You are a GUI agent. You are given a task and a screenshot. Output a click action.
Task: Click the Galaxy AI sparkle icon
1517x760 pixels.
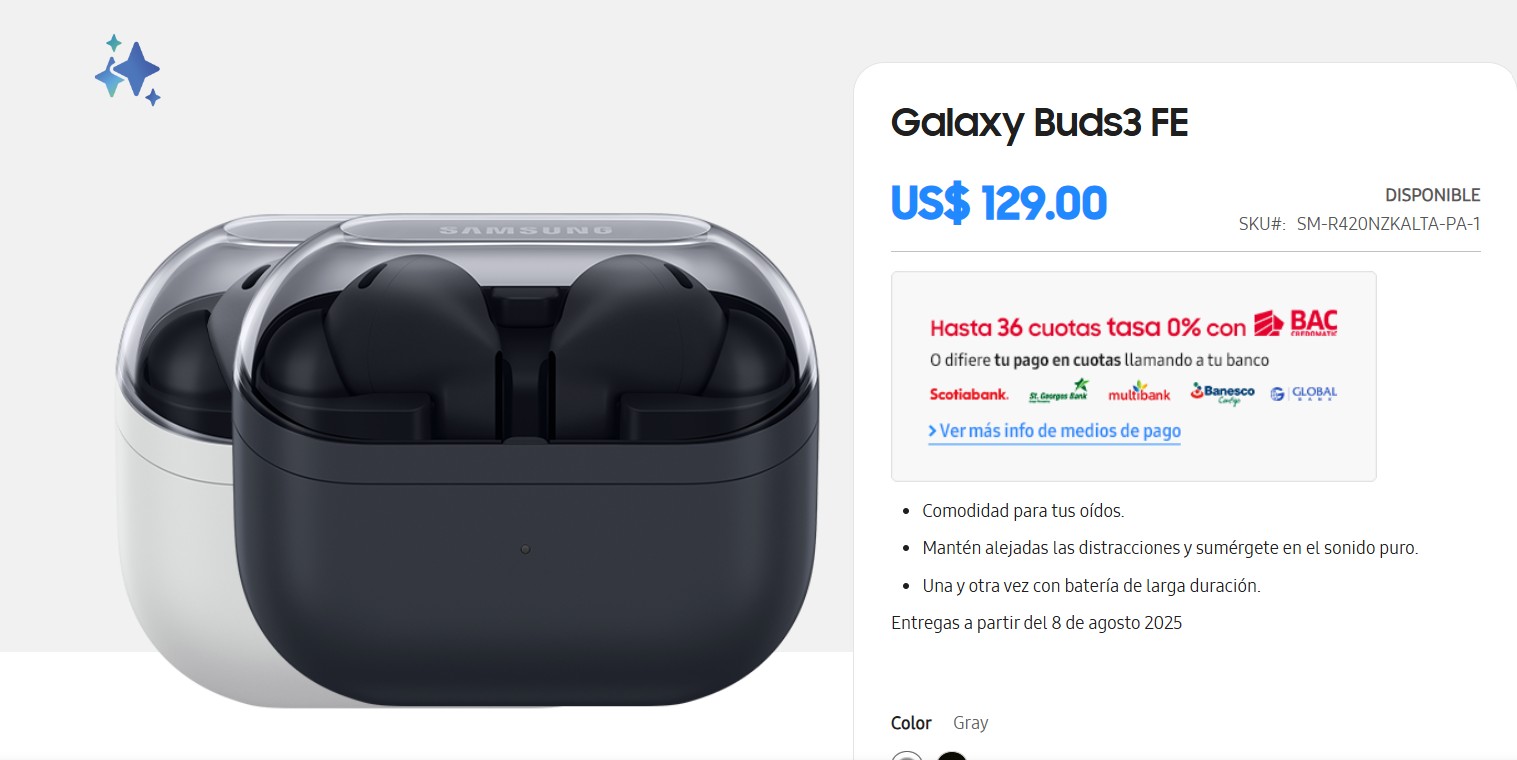[x=128, y=70]
